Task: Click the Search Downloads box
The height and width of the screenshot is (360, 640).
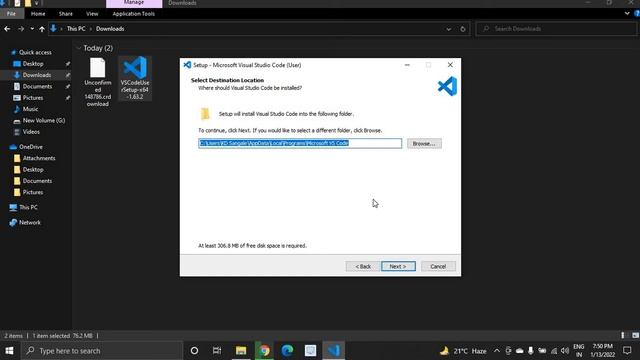Action: pyautogui.click(x=556, y=29)
